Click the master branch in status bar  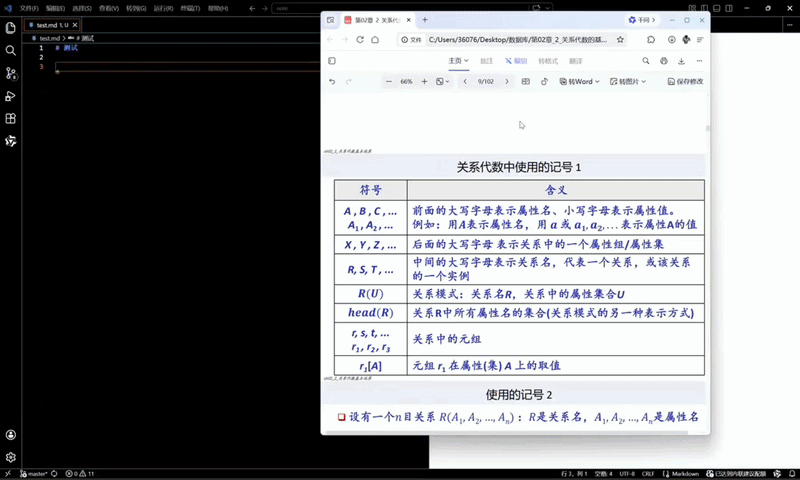coord(34,473)
